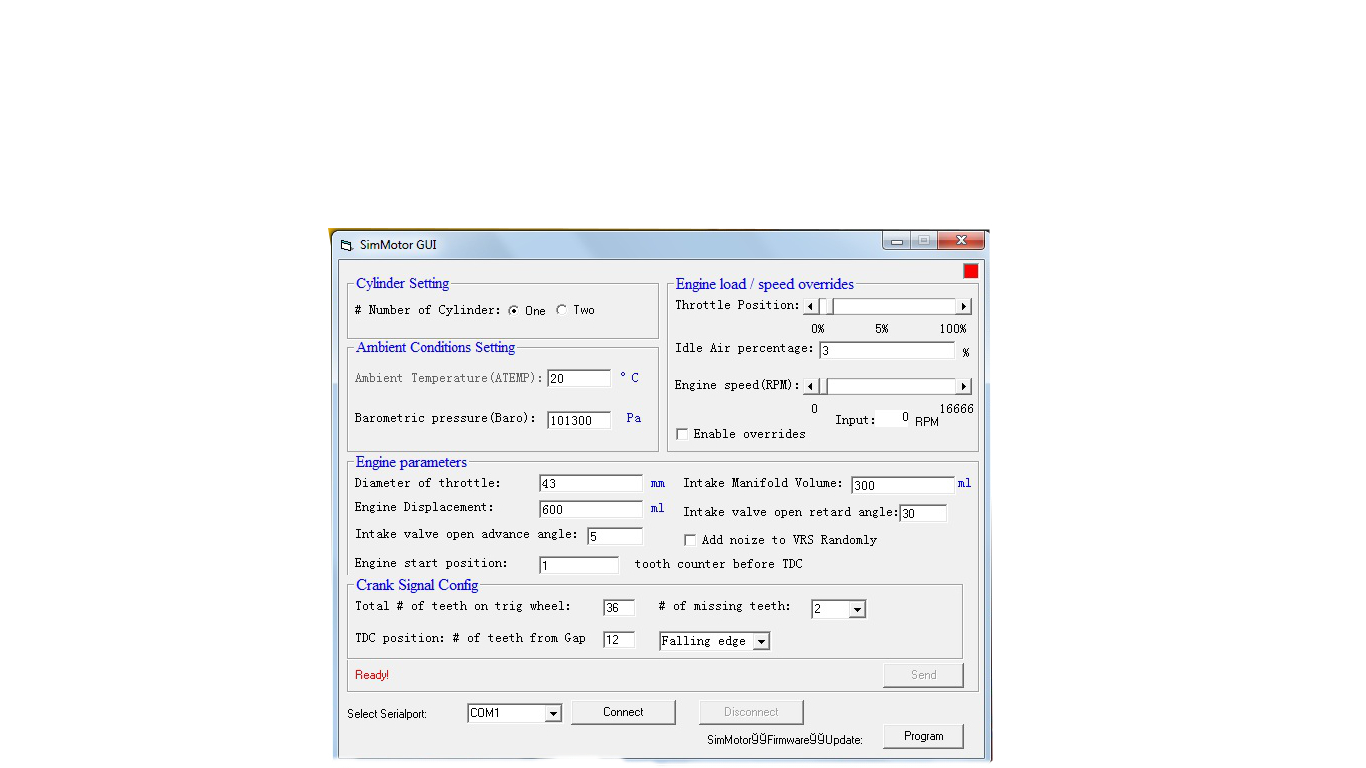1366x768 pixels.
Task: Click the "Crank Signal Config" group title
Action: pos(417,585)
